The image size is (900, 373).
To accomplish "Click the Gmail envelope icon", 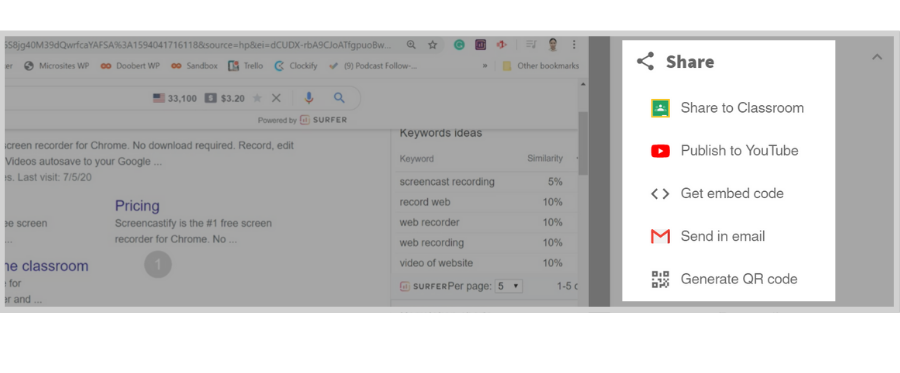I will click(x=660, y=236).
